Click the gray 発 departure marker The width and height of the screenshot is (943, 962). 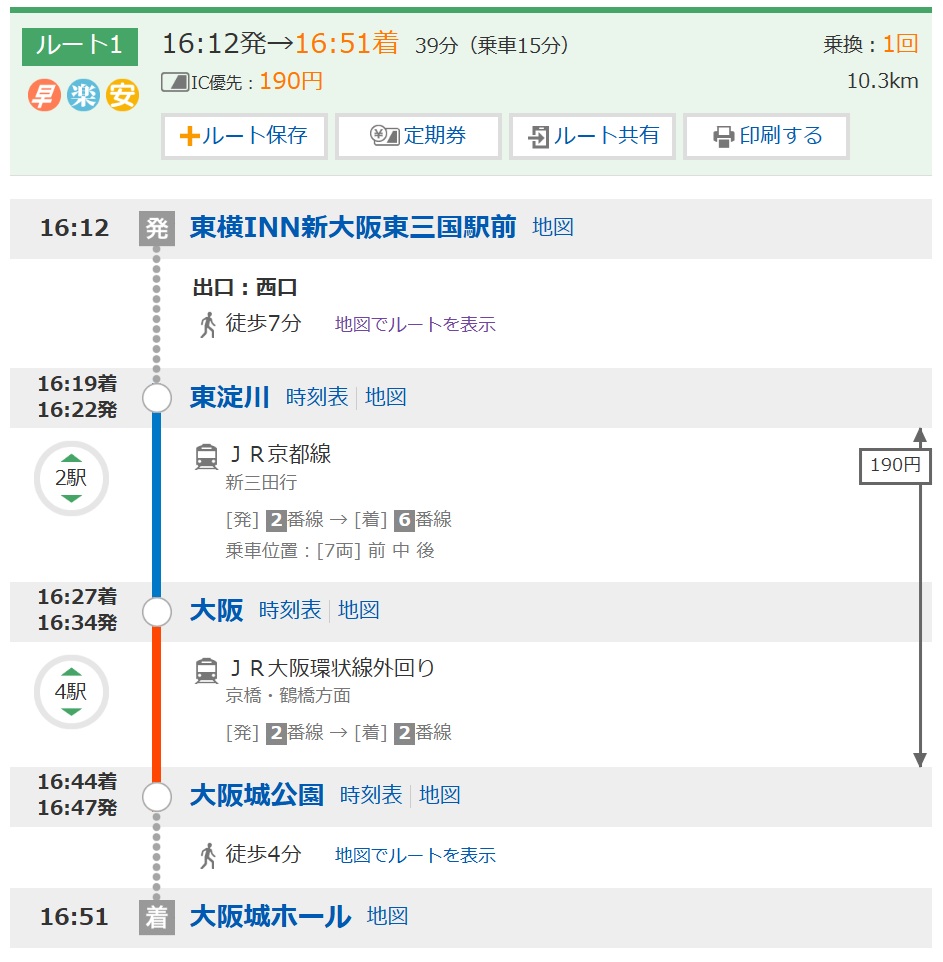click(x=157, y=228)
